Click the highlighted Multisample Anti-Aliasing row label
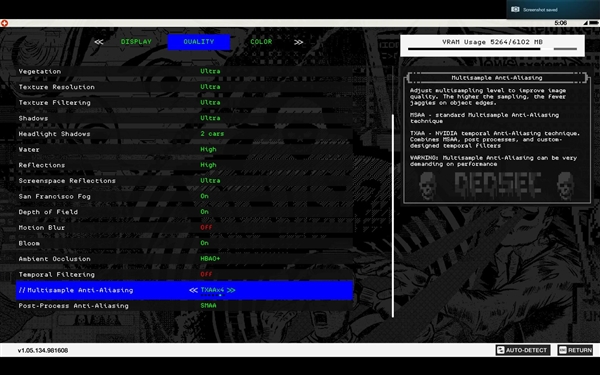 (80, 290)
